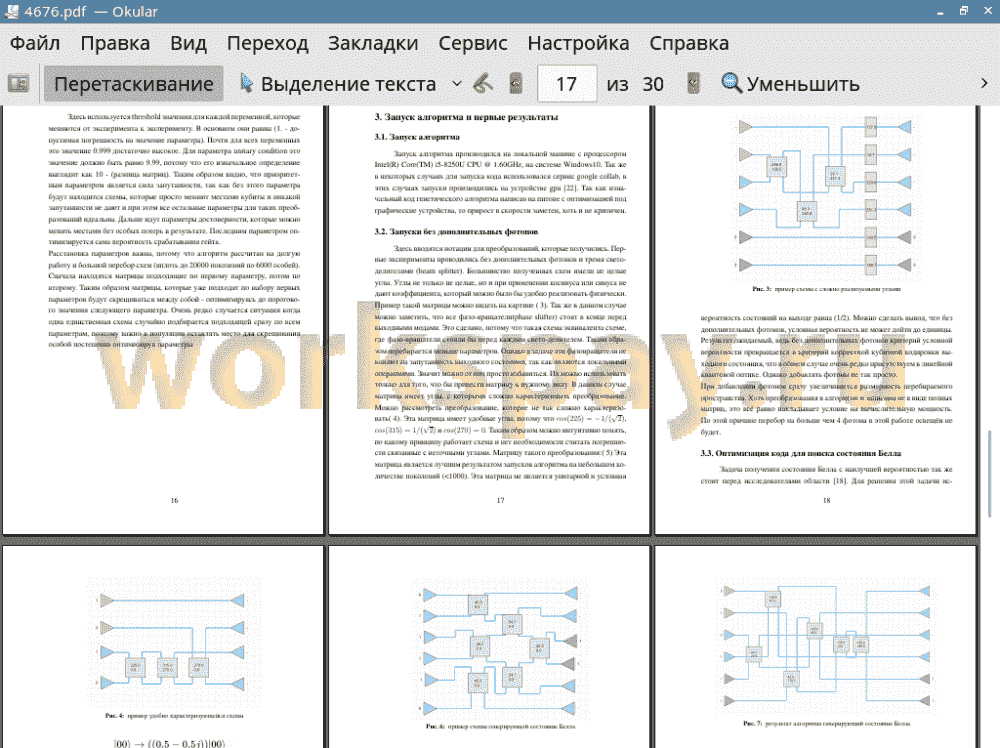
Task: Click the page number field showing 17
Action: (x=567, y=84)
